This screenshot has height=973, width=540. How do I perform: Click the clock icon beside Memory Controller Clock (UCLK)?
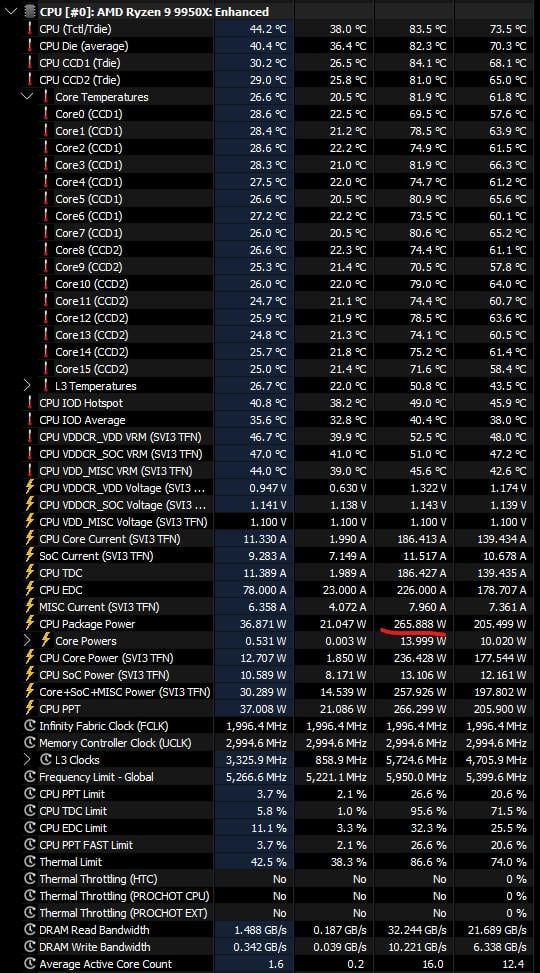29,743
